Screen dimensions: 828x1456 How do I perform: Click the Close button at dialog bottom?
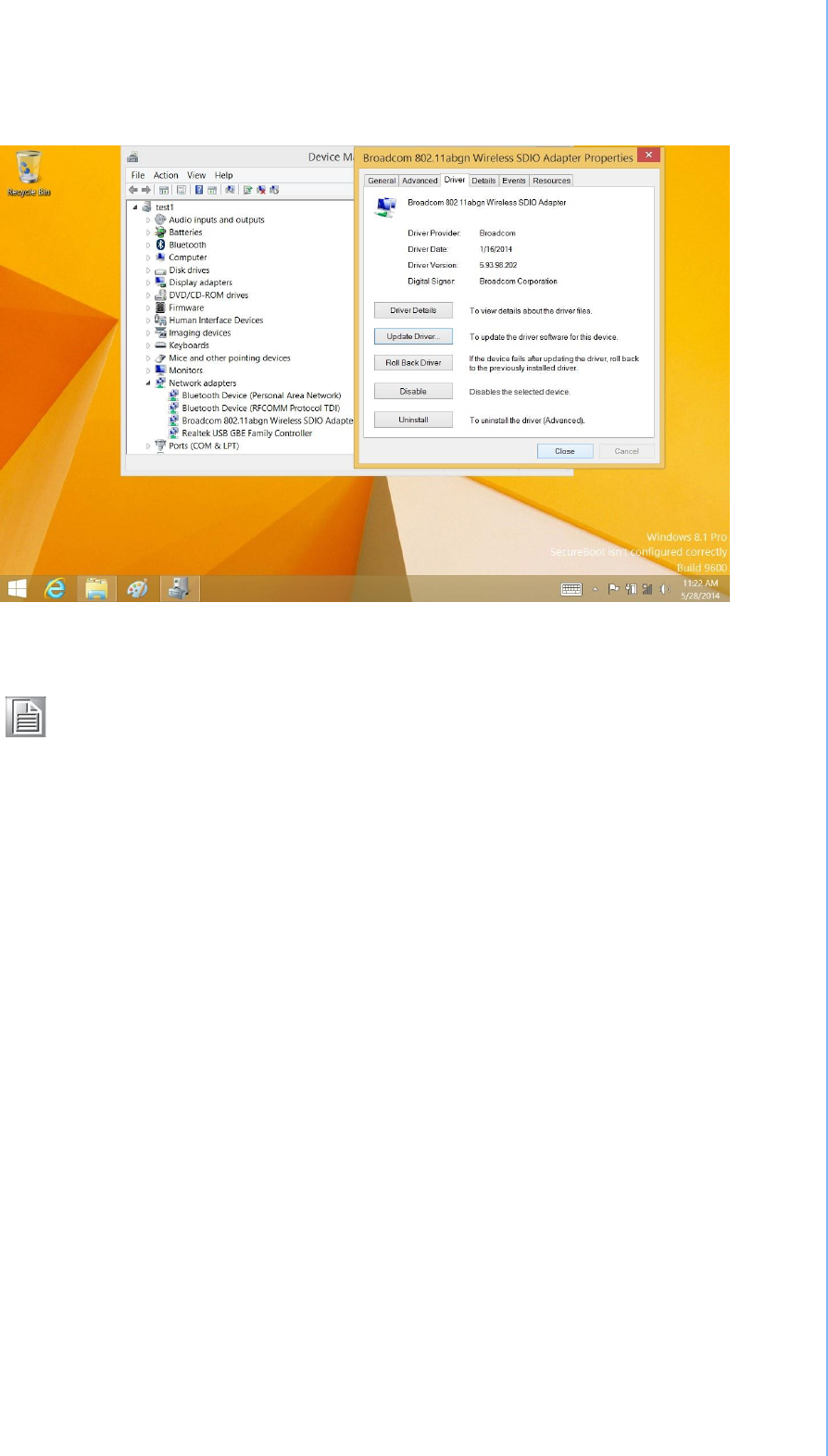coord(565,451)
